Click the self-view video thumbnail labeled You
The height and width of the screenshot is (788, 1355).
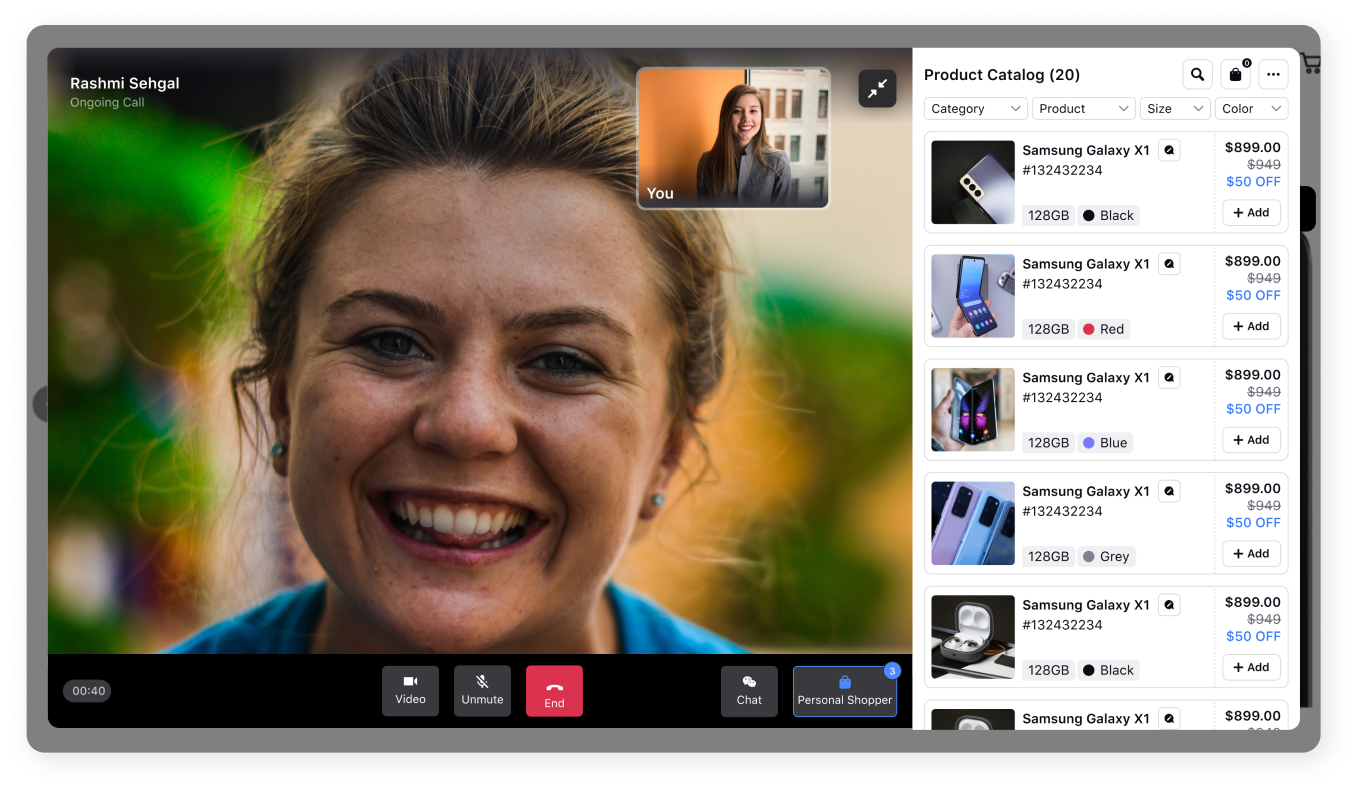pyautogui.click(x=733, y=138)
